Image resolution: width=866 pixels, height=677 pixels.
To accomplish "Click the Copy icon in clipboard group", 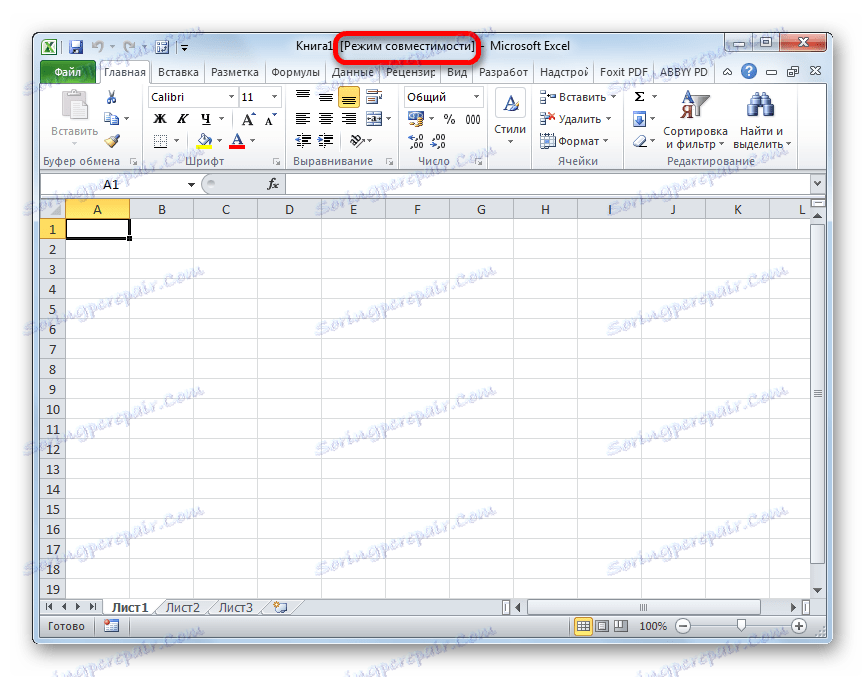I will click(112, 119).
